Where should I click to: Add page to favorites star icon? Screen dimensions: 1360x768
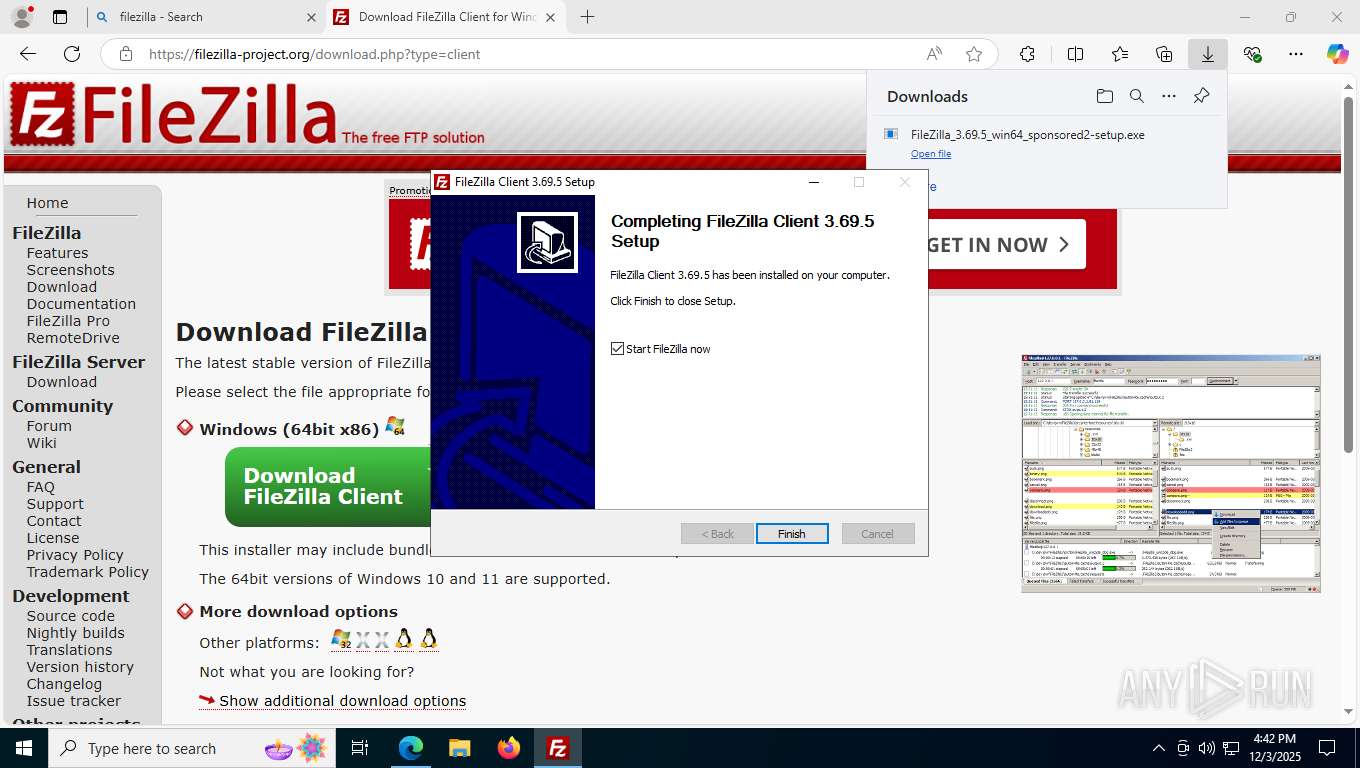[974, 54]
